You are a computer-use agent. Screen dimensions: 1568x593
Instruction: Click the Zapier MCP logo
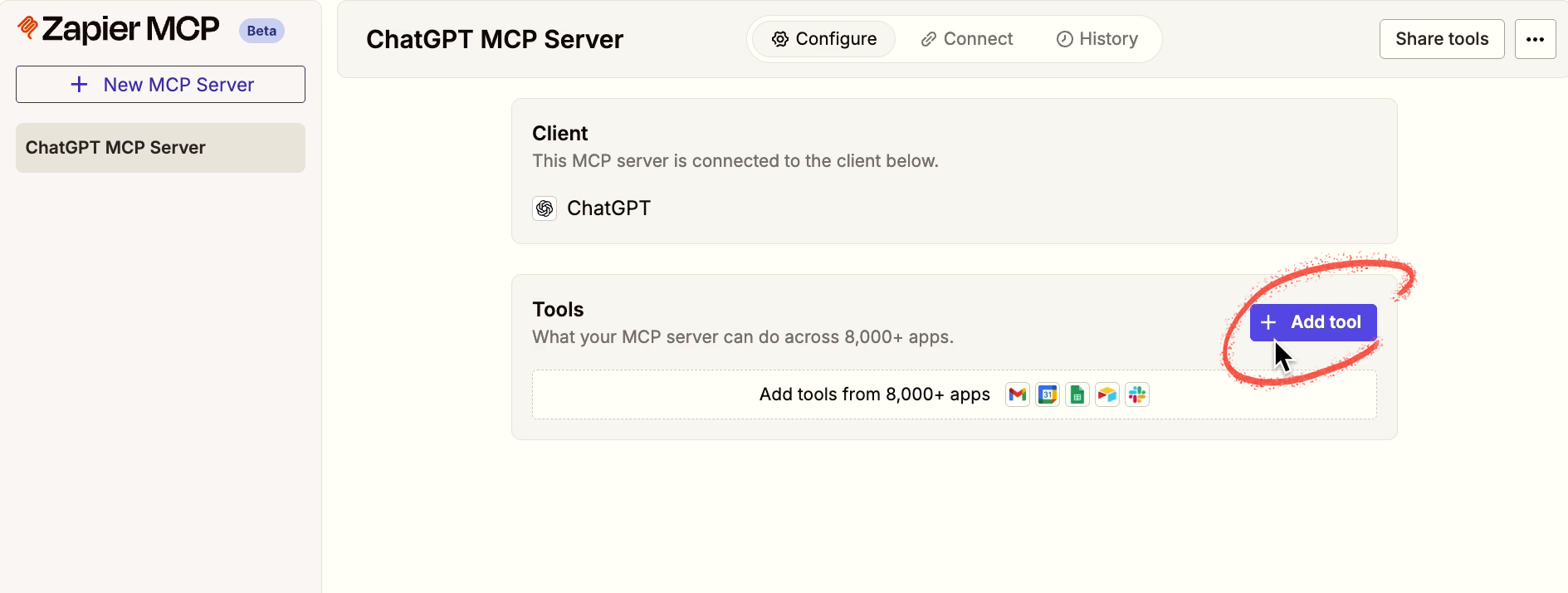coord(119,29)
